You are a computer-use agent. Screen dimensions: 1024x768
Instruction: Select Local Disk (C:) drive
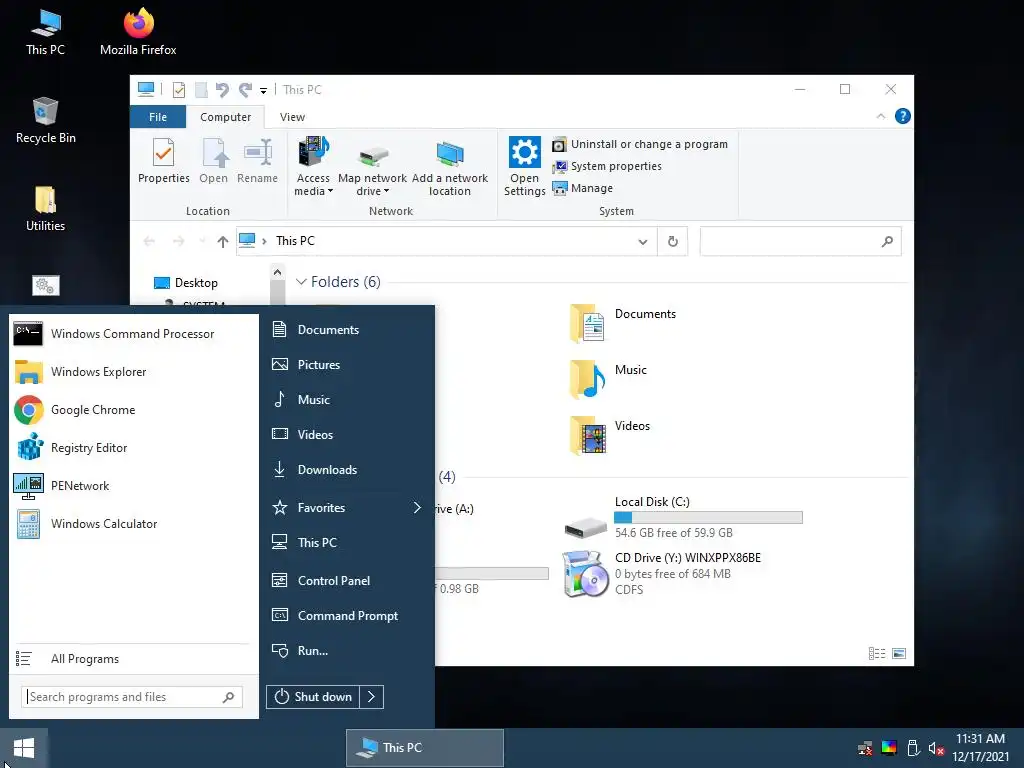tap(683, 517)
